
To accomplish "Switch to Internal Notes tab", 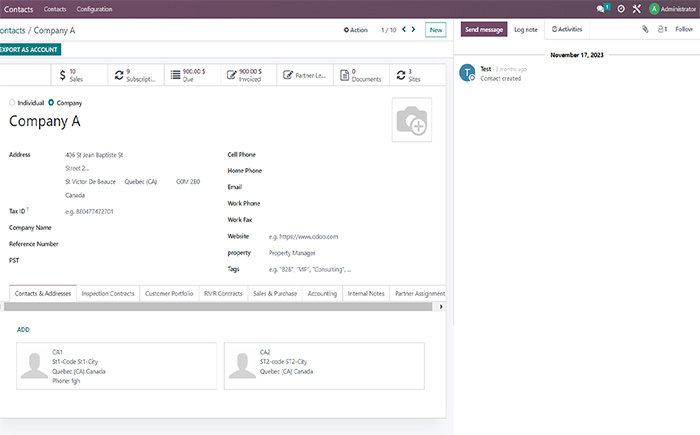I will tap(366, 293).
